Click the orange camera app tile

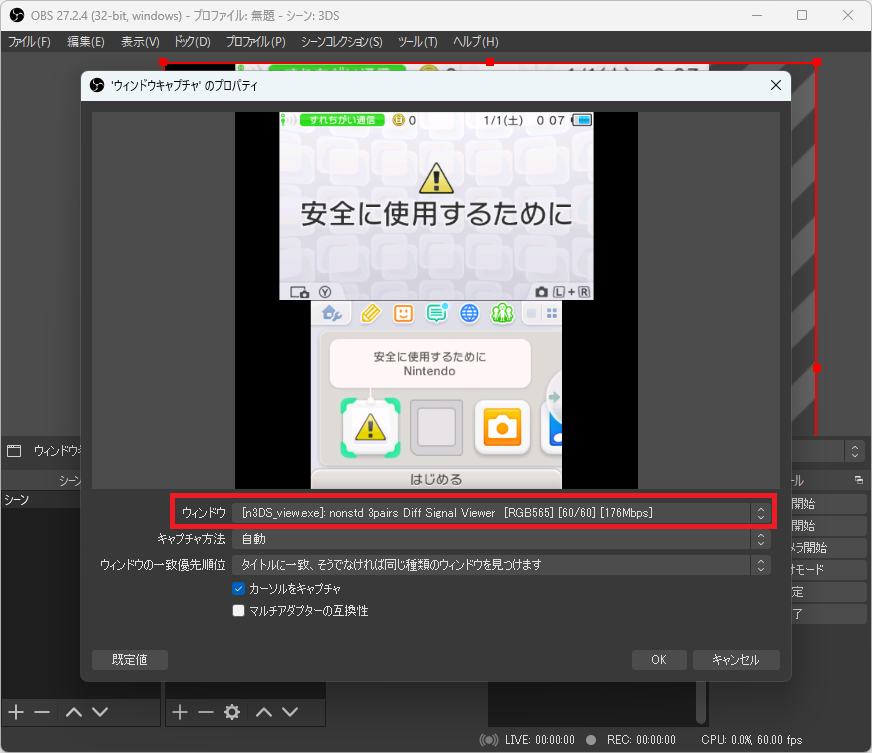502,427
